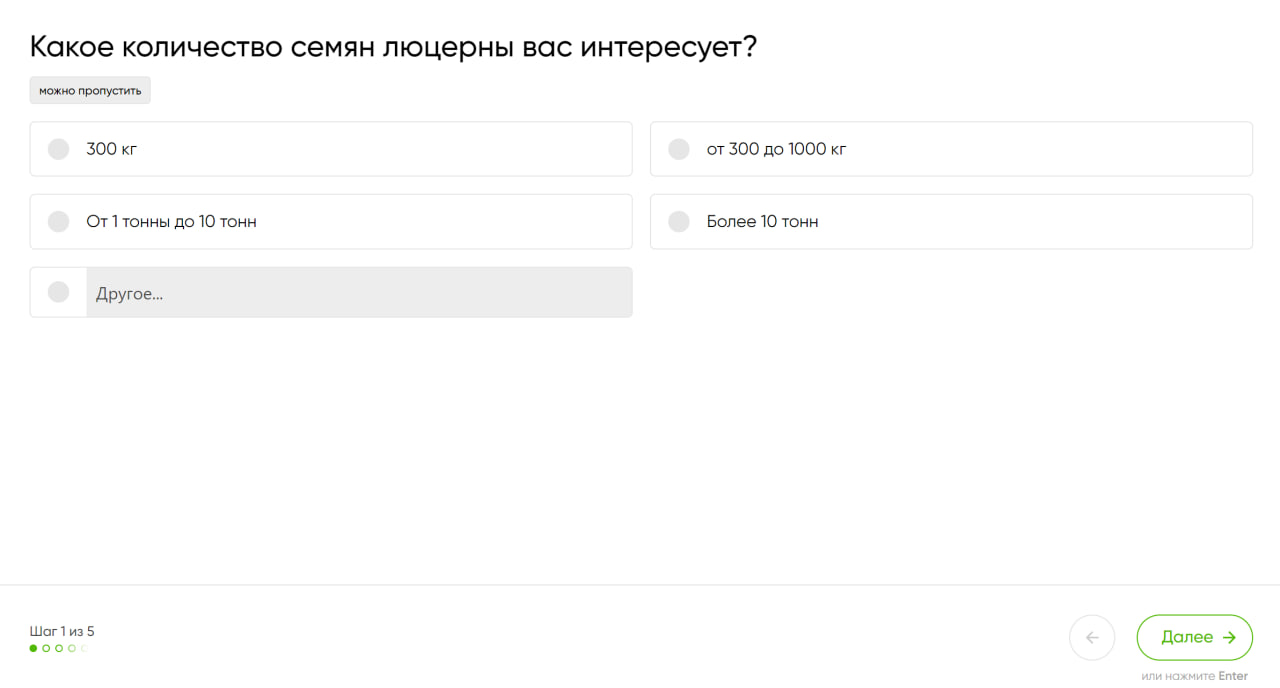Click the "Более 10 тонн" option label text

click(762, 221)
